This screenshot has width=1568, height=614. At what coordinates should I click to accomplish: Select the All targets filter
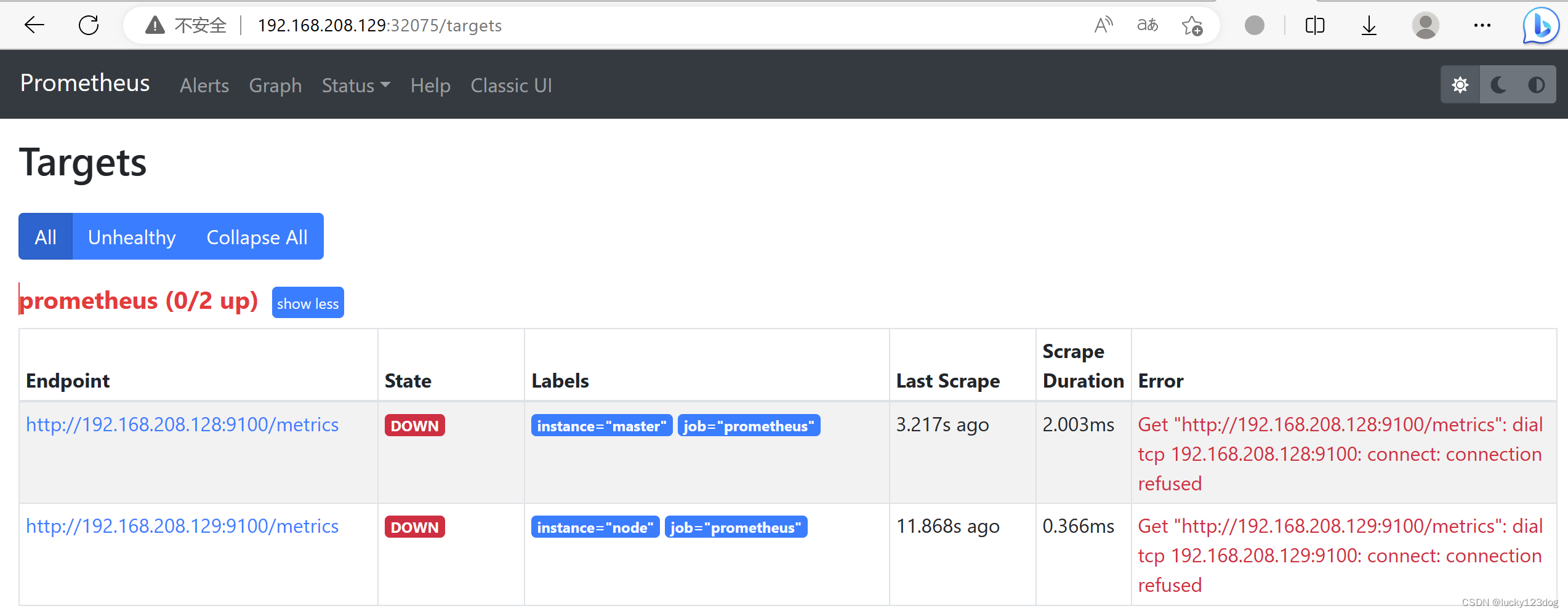46,237
